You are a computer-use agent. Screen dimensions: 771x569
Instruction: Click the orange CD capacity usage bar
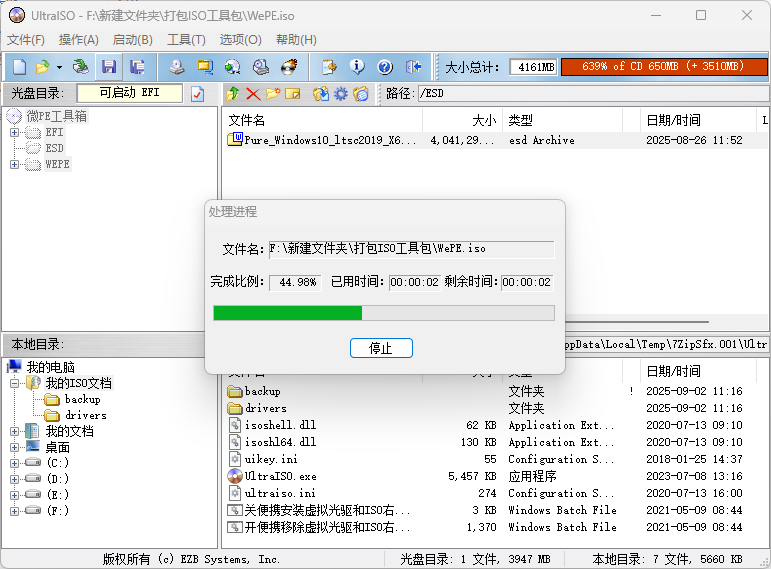[x=663, y=67]
